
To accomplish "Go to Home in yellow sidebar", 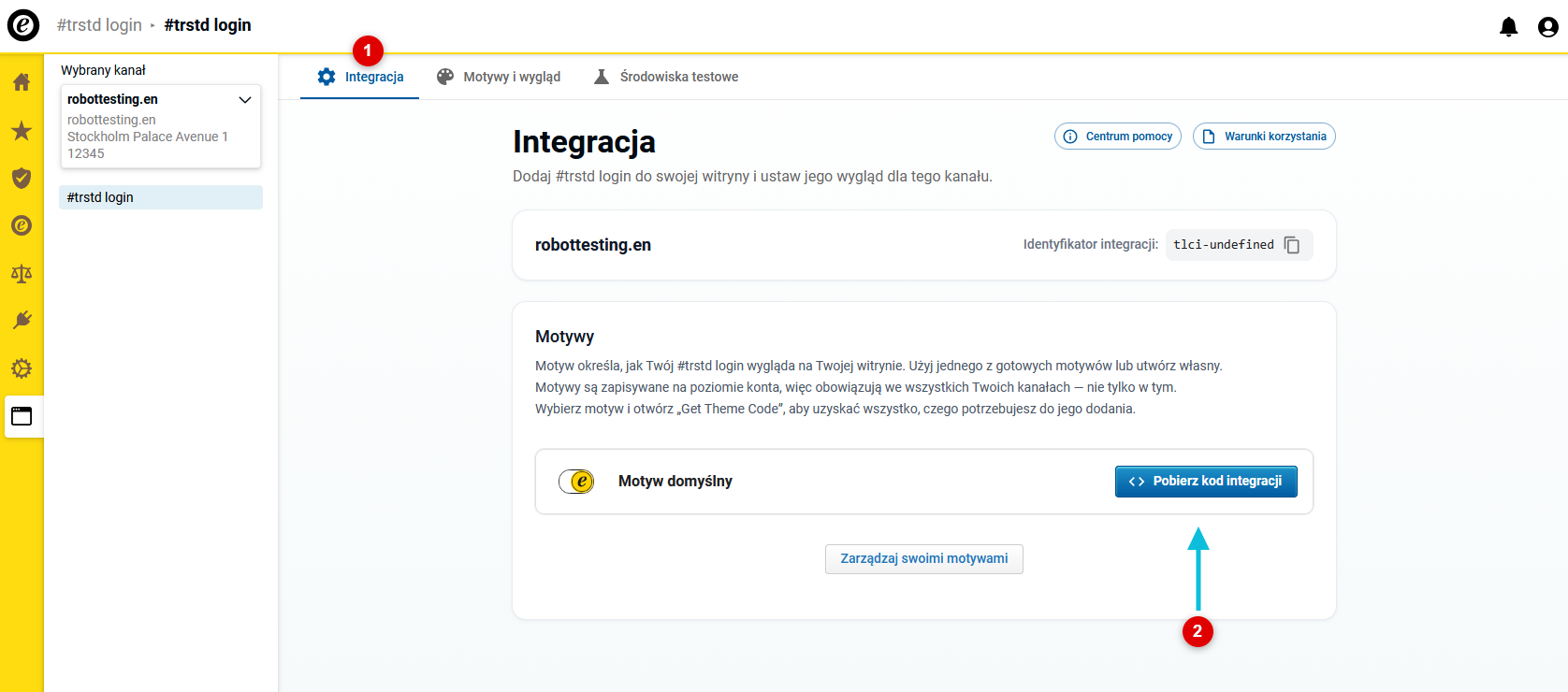I will [x=22, y=82].
